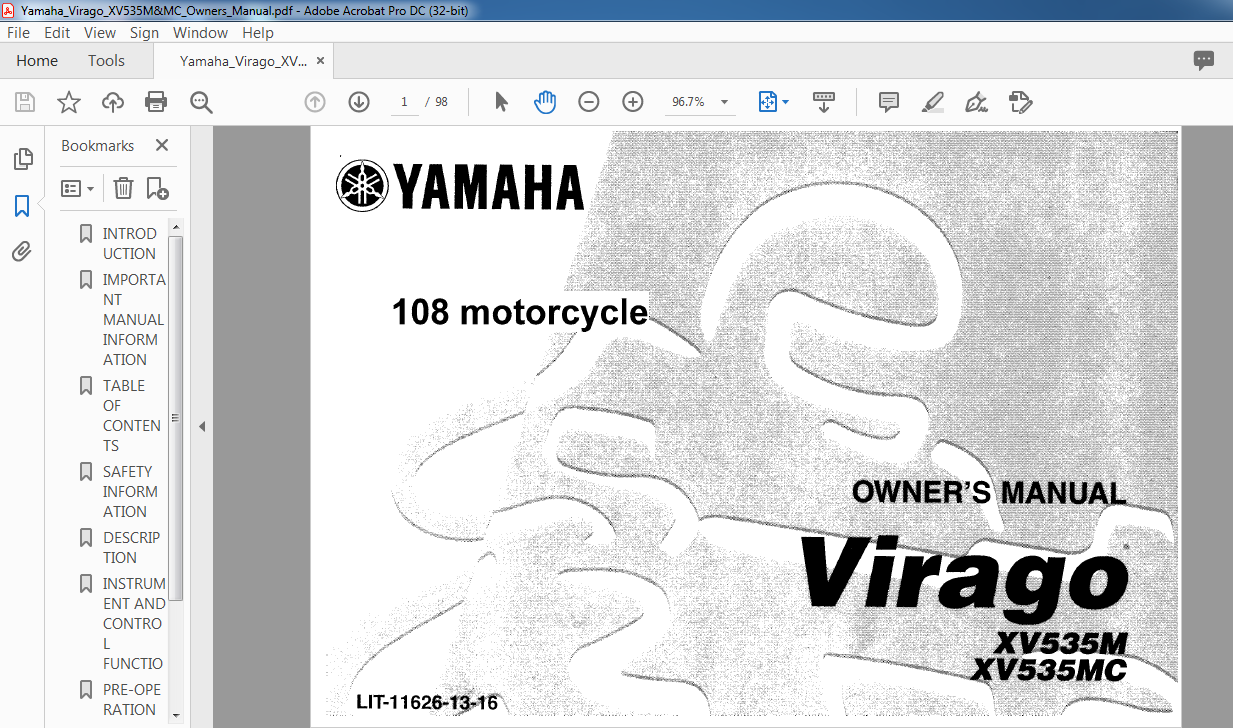Show page thumbnails panel
Viewport: 1233px width, 728px height.
click(x=22, y=159)
